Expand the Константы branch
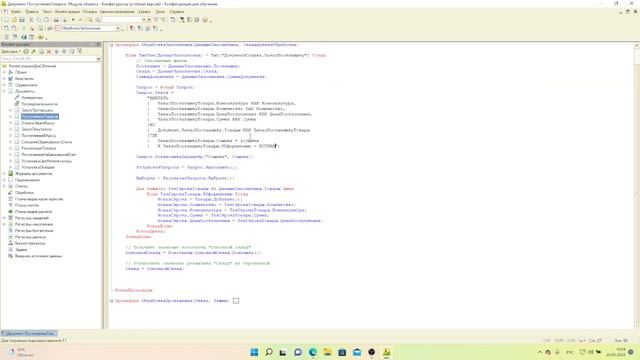The image size is (640, 360). [x=4, y=78]
